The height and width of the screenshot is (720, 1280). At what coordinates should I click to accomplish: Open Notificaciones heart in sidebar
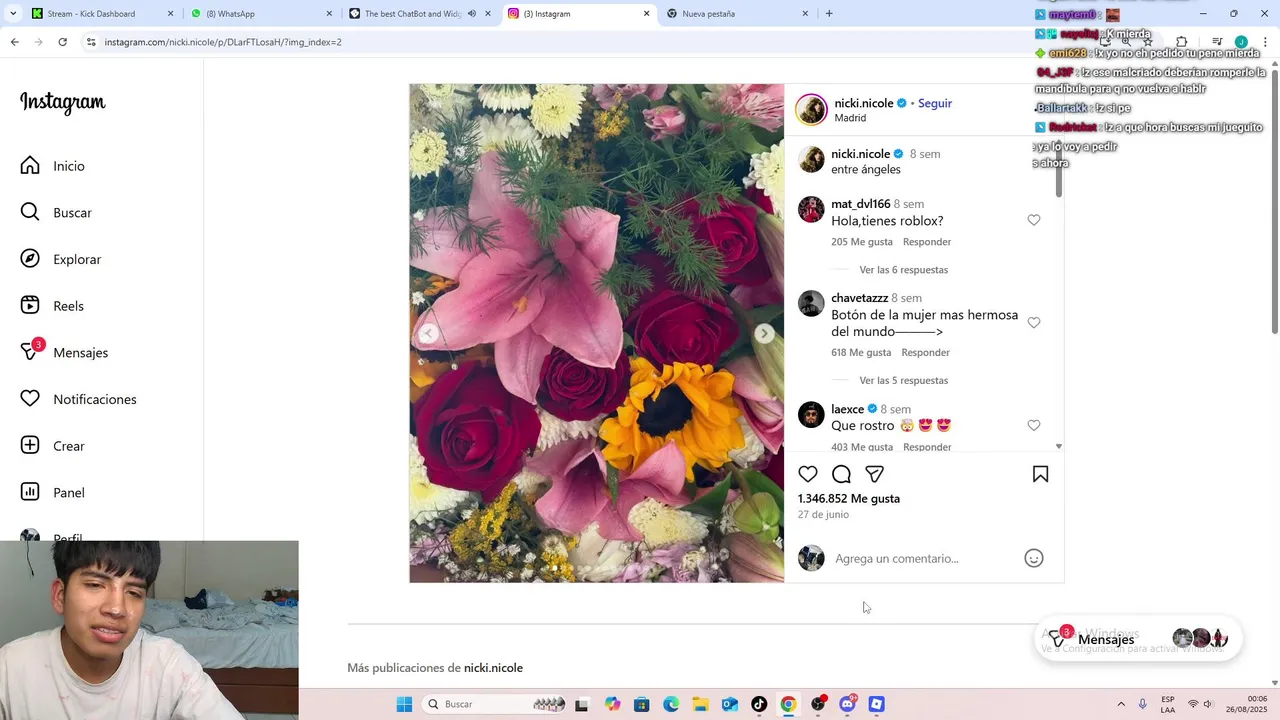tap(31, 399)
